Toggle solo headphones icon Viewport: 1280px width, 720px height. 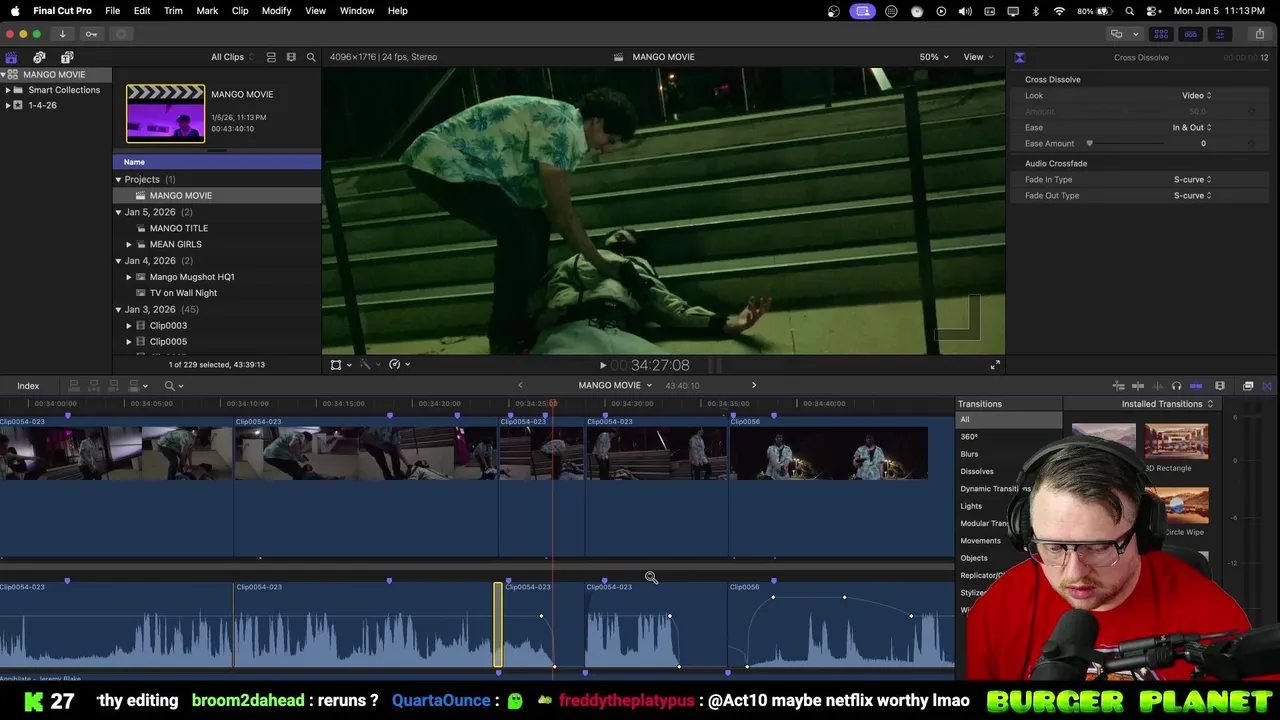(x=1176, y=386)
